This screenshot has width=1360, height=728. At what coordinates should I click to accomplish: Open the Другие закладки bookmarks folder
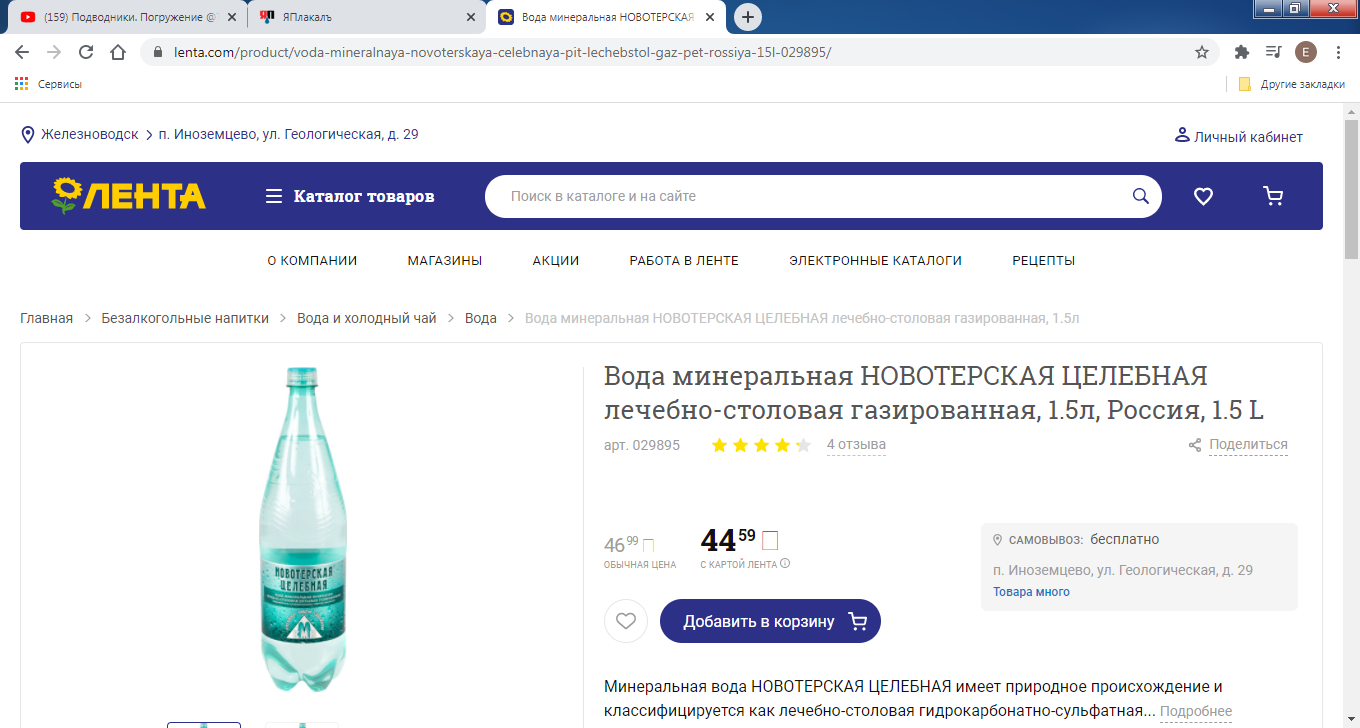[x=1291, y=84]
